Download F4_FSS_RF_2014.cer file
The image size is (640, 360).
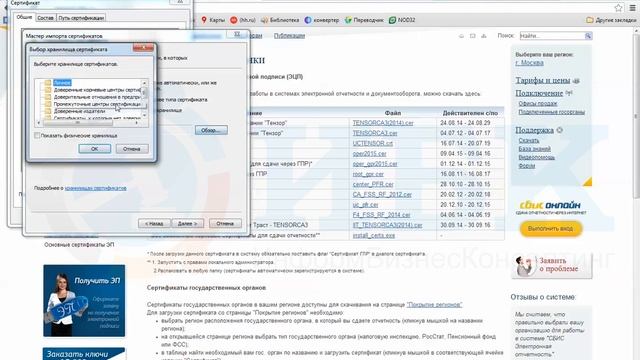(381, 215)
